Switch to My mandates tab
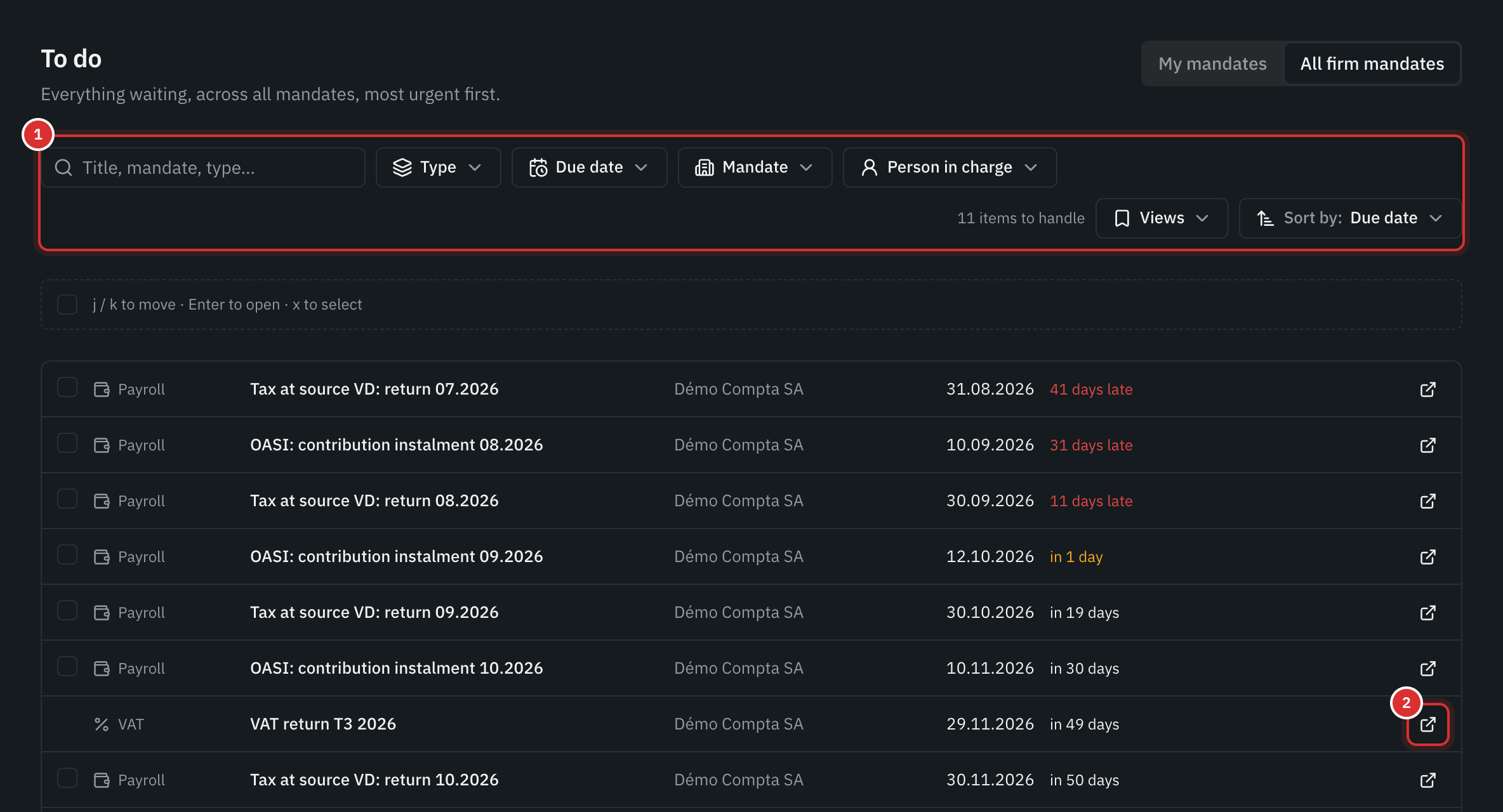The width and height of the screenshot is (1503, 812). pos(1212,63)
